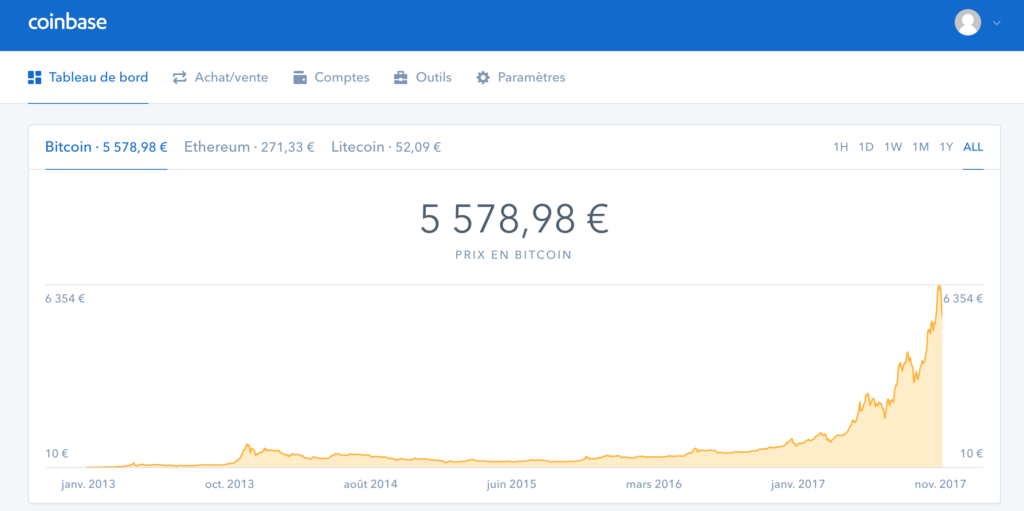
Task: Open the Paramètres page
Action: 520,78
